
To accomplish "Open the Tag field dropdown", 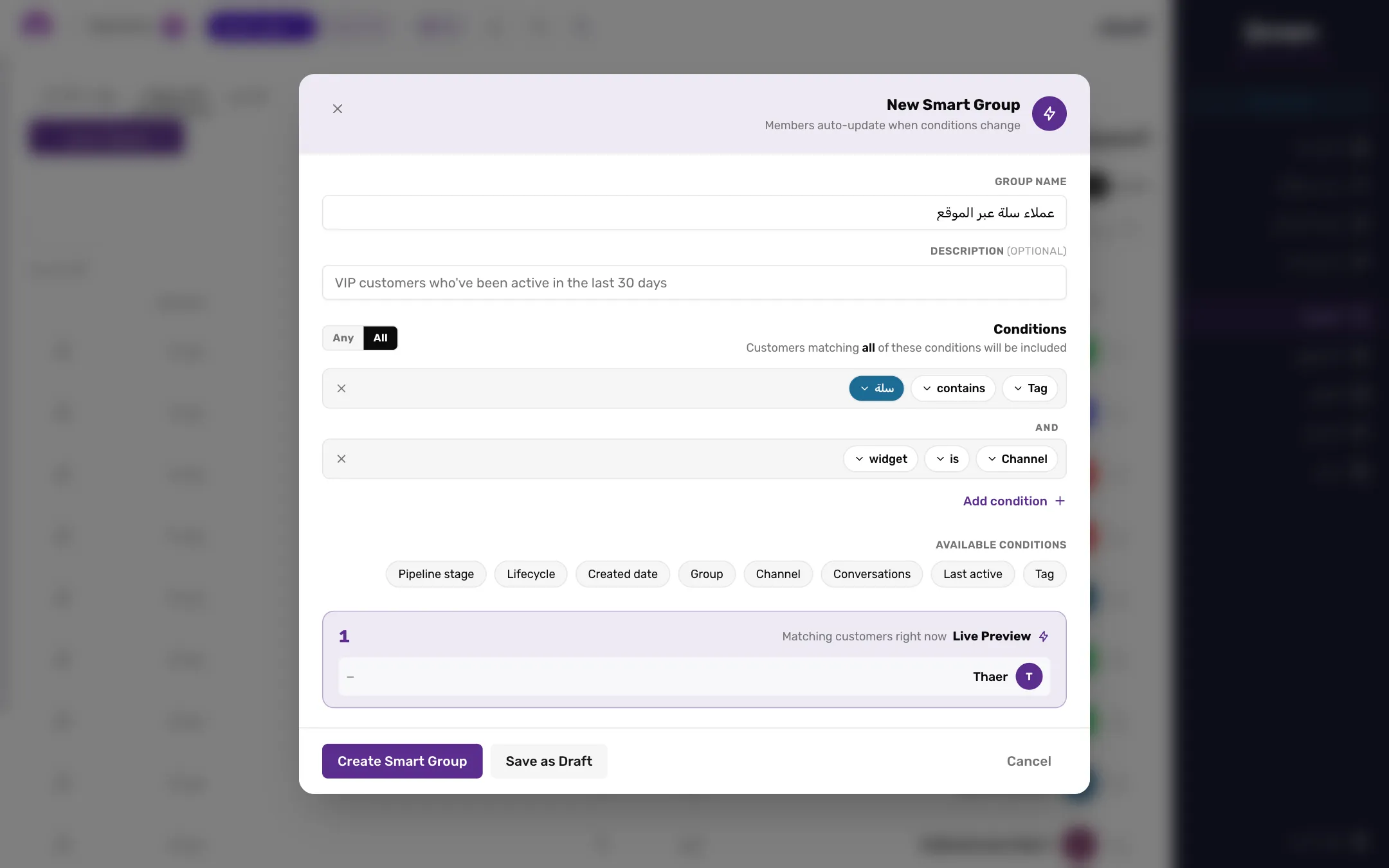I will pyautogui.click(x=1030, y=388).
